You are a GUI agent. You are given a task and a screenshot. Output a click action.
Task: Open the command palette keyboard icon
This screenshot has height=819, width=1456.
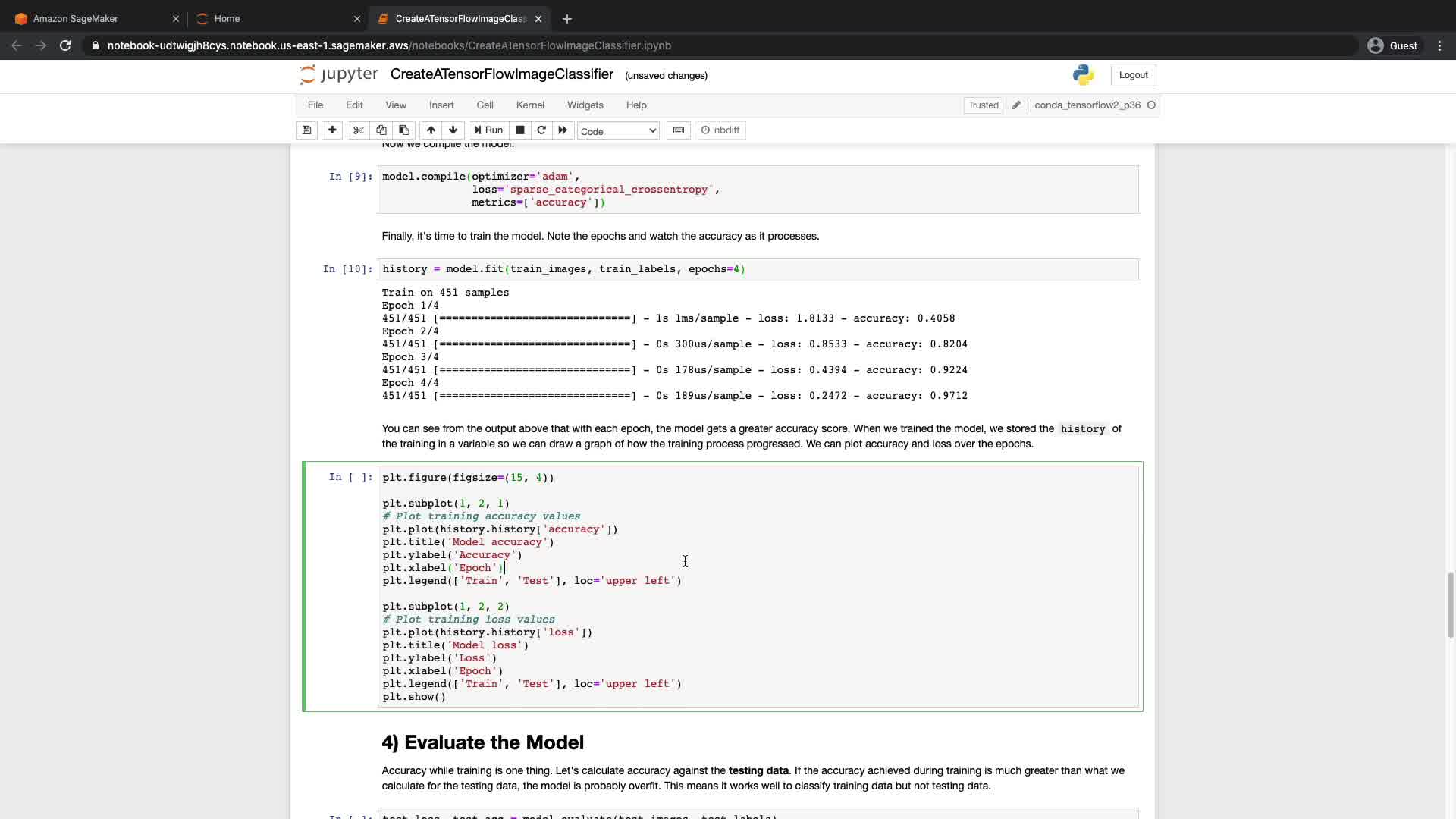click(x=679, y=130)
